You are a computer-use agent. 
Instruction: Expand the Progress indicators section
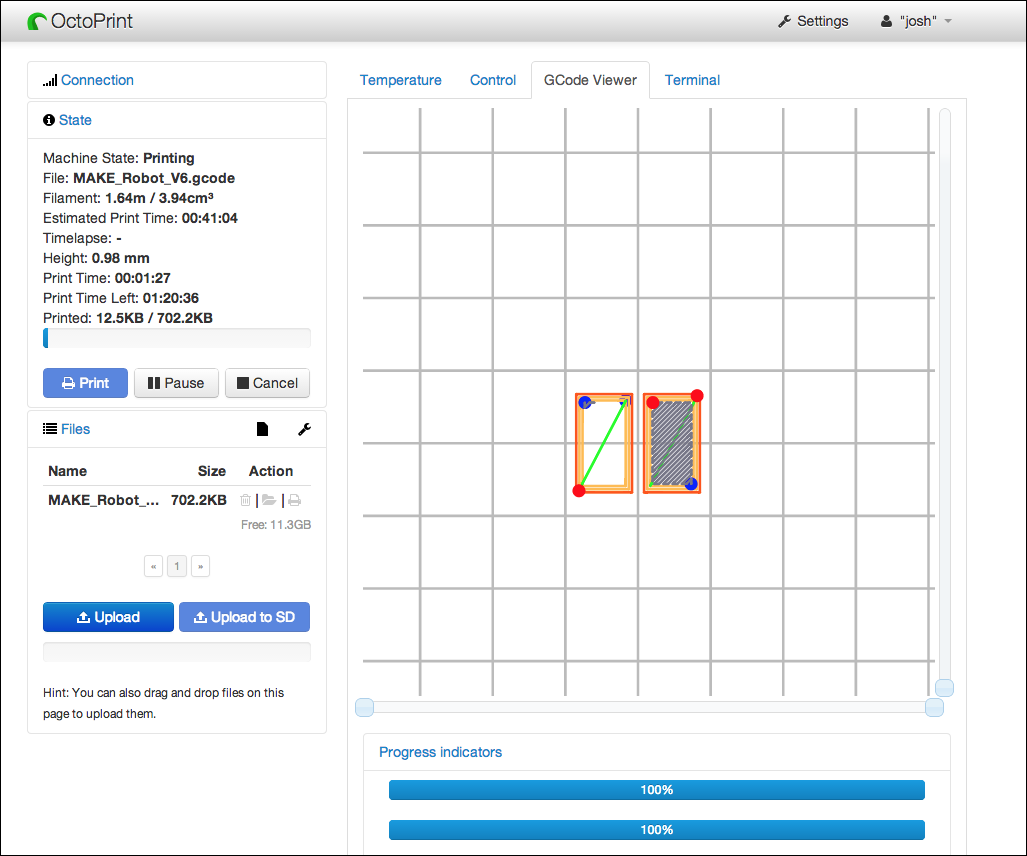tap(440, 752)
